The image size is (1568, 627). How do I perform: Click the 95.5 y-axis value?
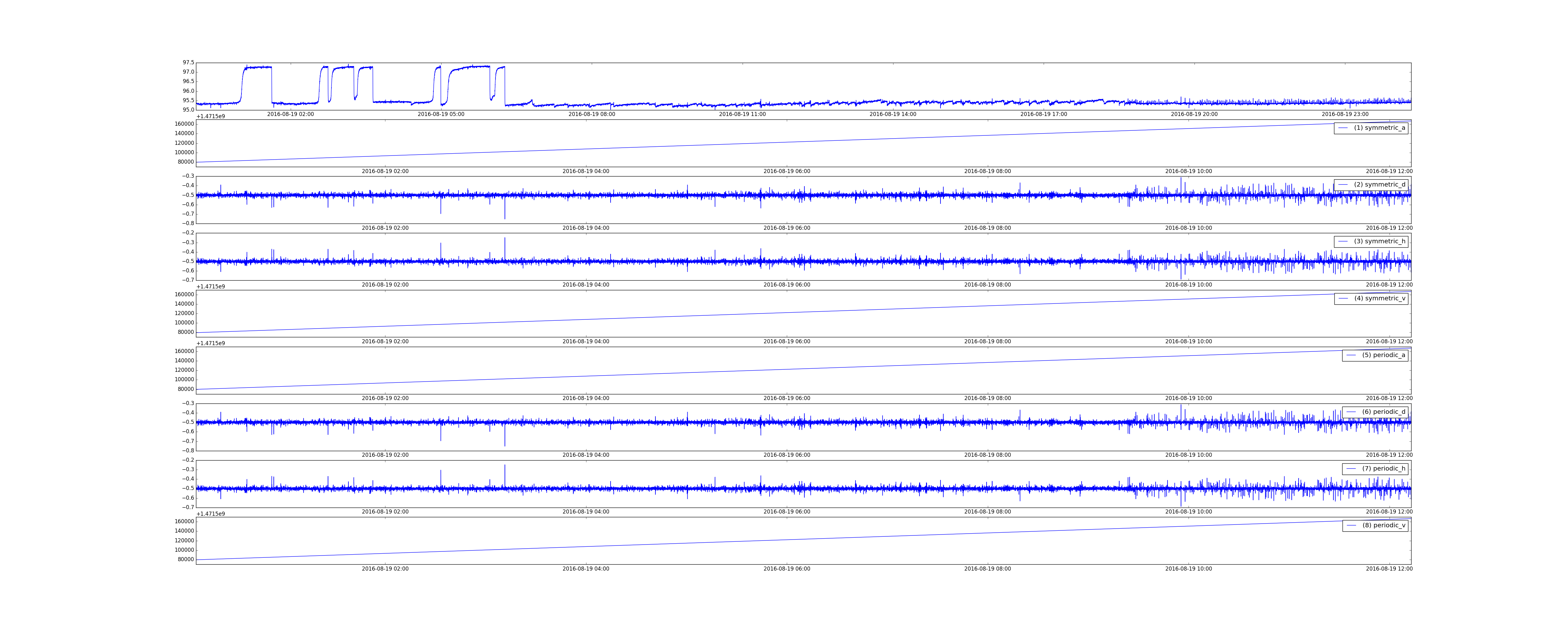point(188,100)
